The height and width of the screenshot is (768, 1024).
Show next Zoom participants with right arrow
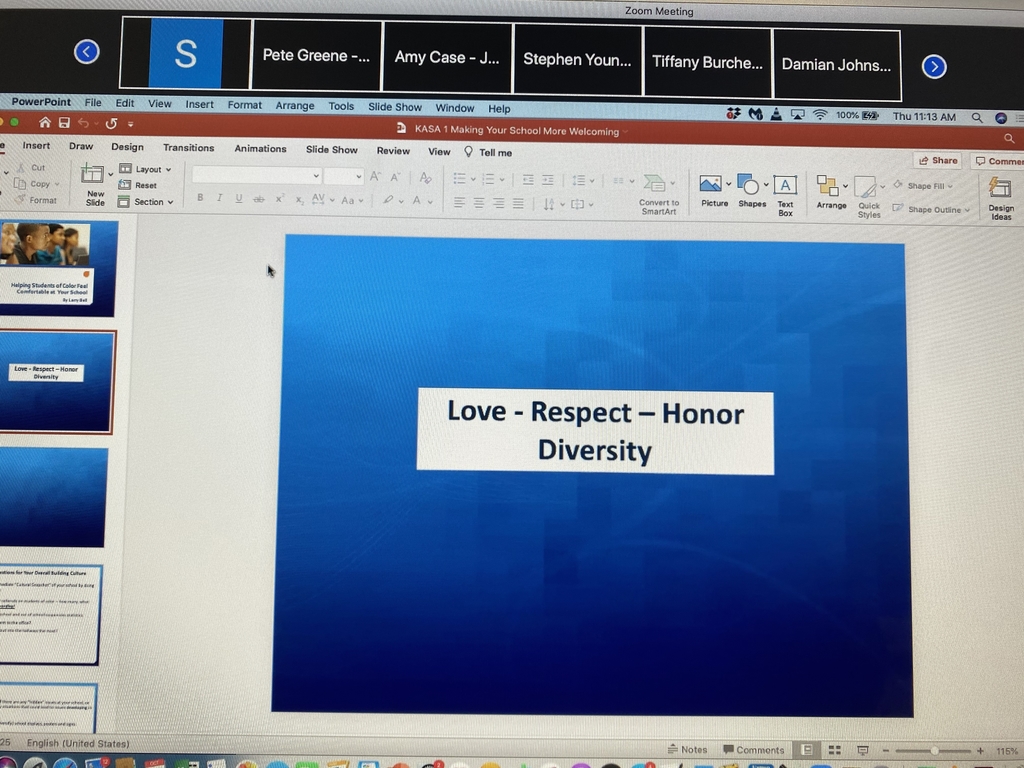click(x=934, y=66)
